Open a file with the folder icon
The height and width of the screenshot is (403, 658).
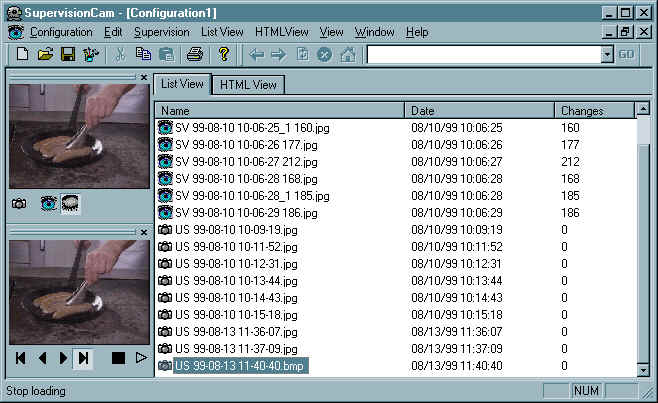click(45, 54)
